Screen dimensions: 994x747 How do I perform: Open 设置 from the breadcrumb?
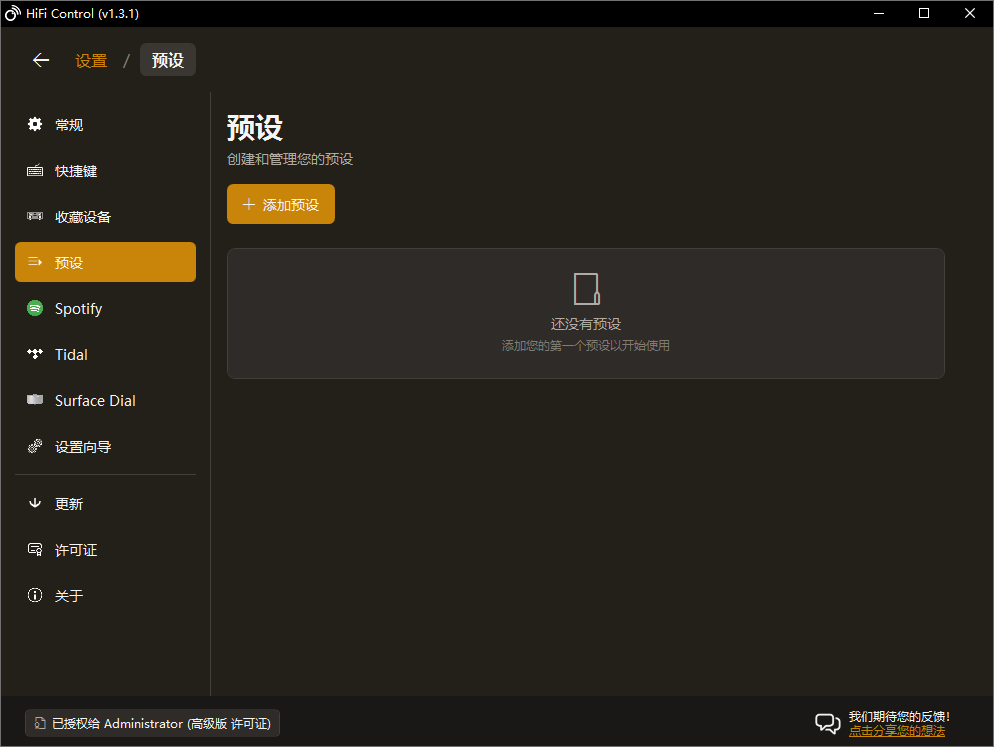pyautogui.click(x=90, y=60)
